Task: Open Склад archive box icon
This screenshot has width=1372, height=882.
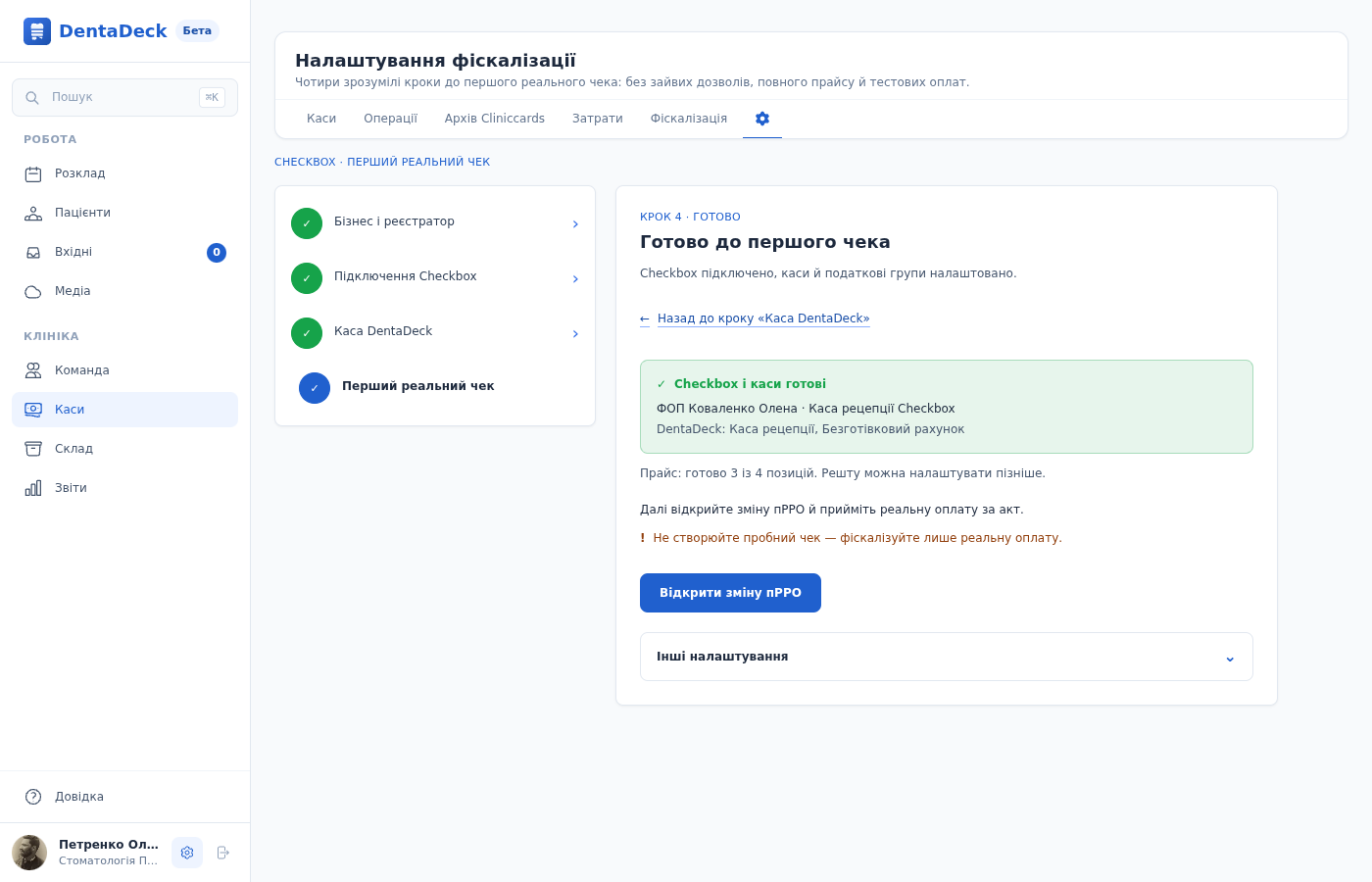Action: [x=33, y=449]
